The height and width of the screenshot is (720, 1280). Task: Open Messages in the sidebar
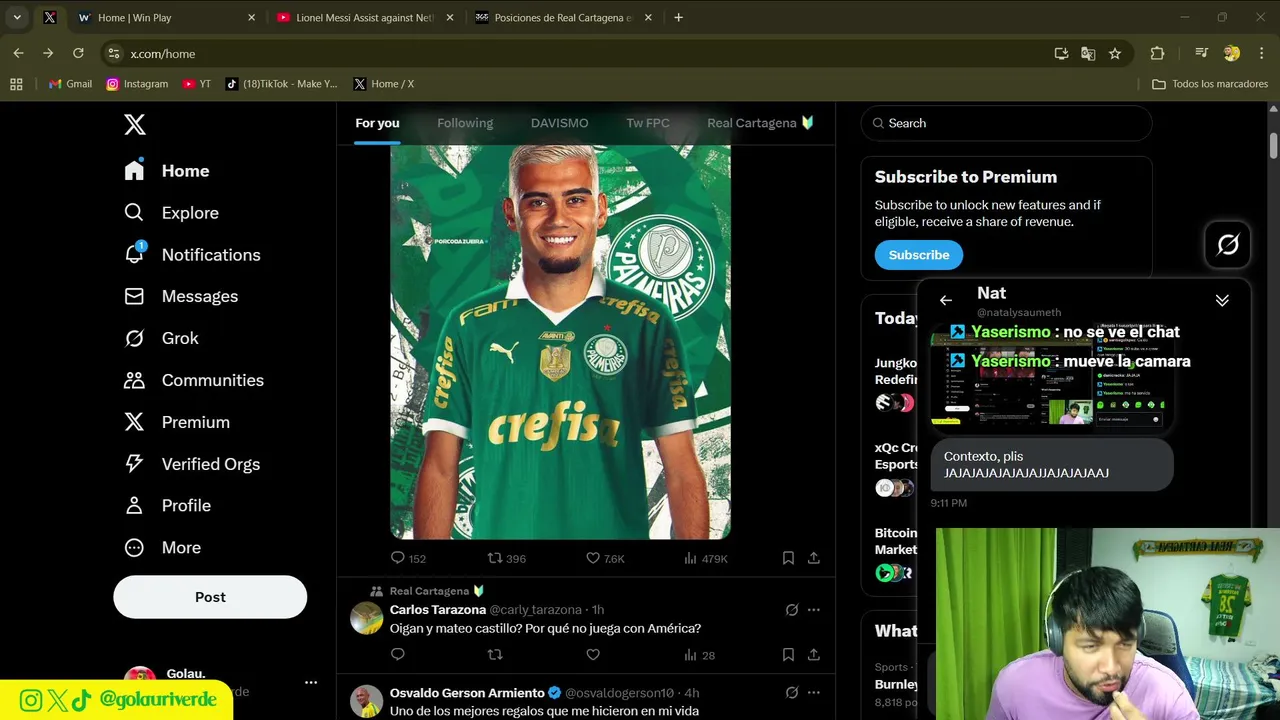(x=181, y=296)
